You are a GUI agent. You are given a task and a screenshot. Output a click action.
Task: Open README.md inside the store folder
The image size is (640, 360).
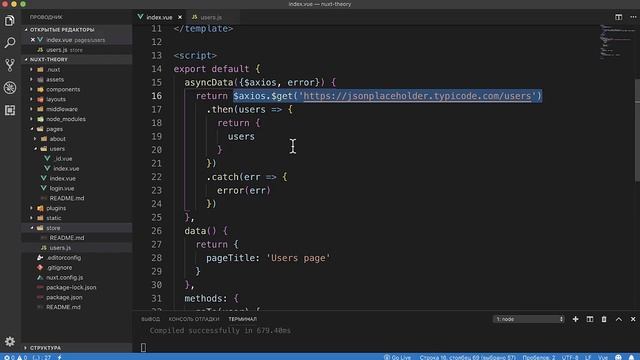(67, 238)
